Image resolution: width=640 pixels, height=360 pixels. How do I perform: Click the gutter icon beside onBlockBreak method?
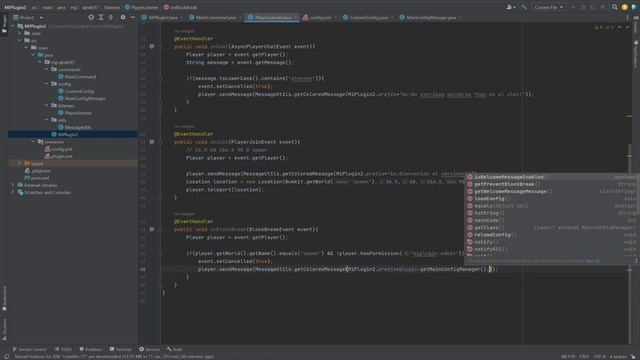tap(151, 229)
